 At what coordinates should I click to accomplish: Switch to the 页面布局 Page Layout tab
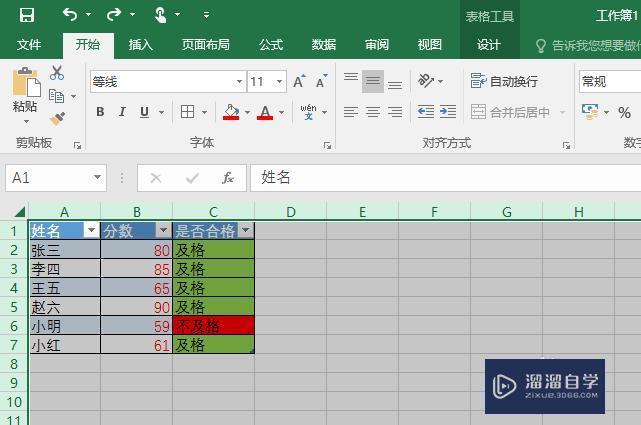(x=206, y=45)
